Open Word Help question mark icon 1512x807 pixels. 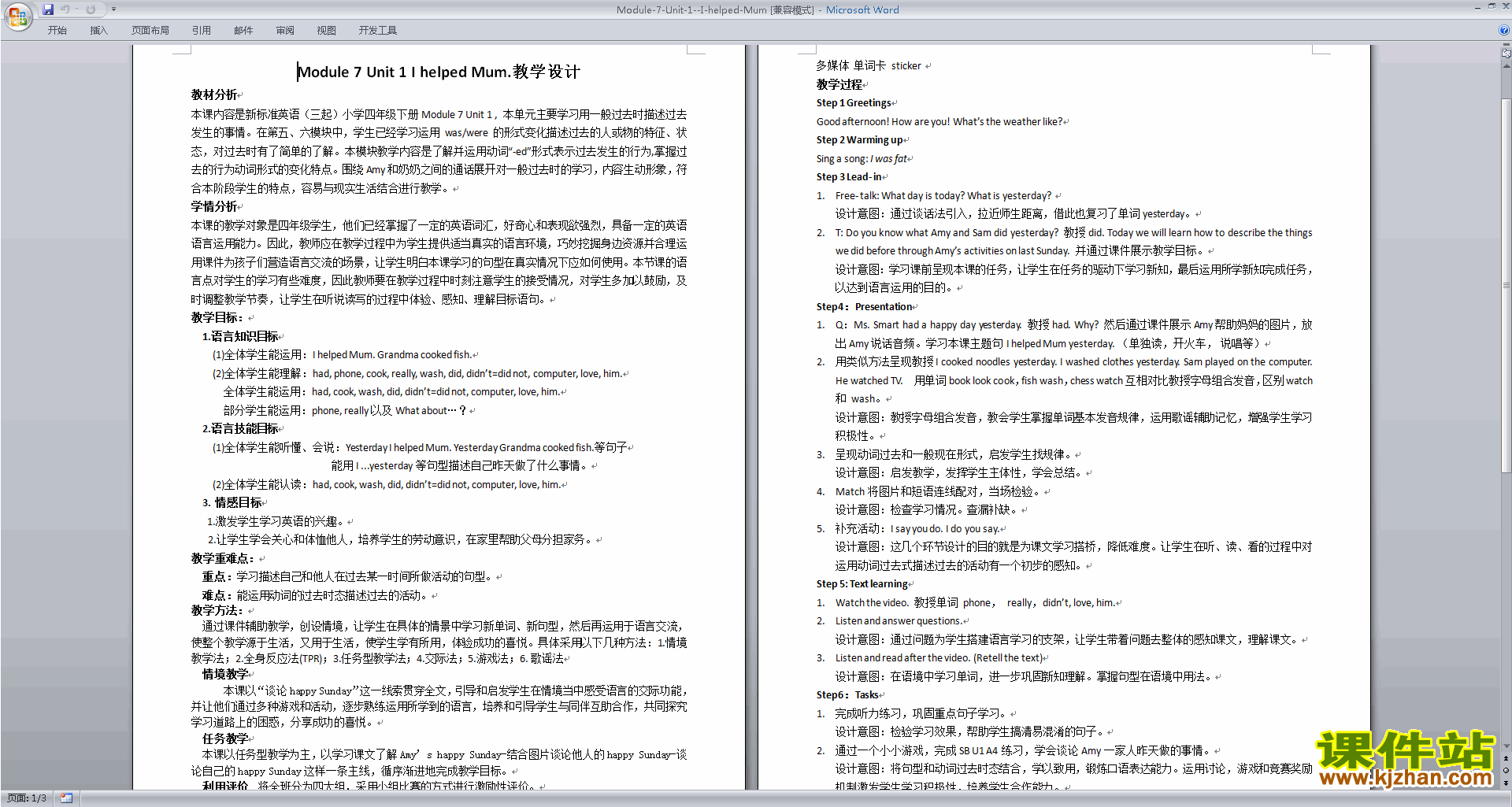pyautogui.click(x=1504, y=30)
